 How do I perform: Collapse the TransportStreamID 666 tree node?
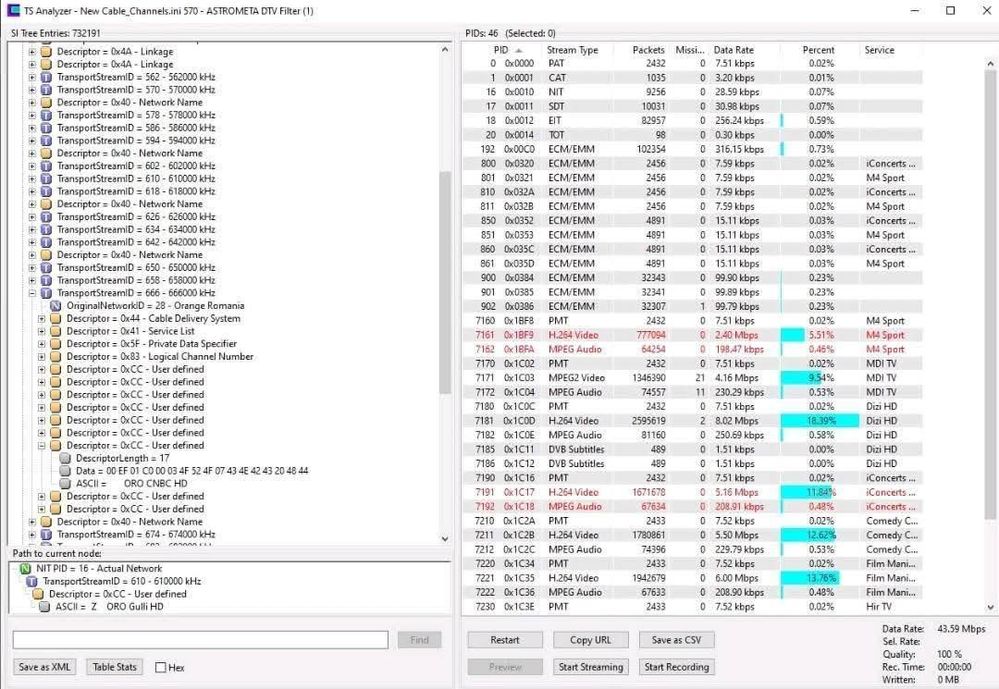tap(32, 293)
